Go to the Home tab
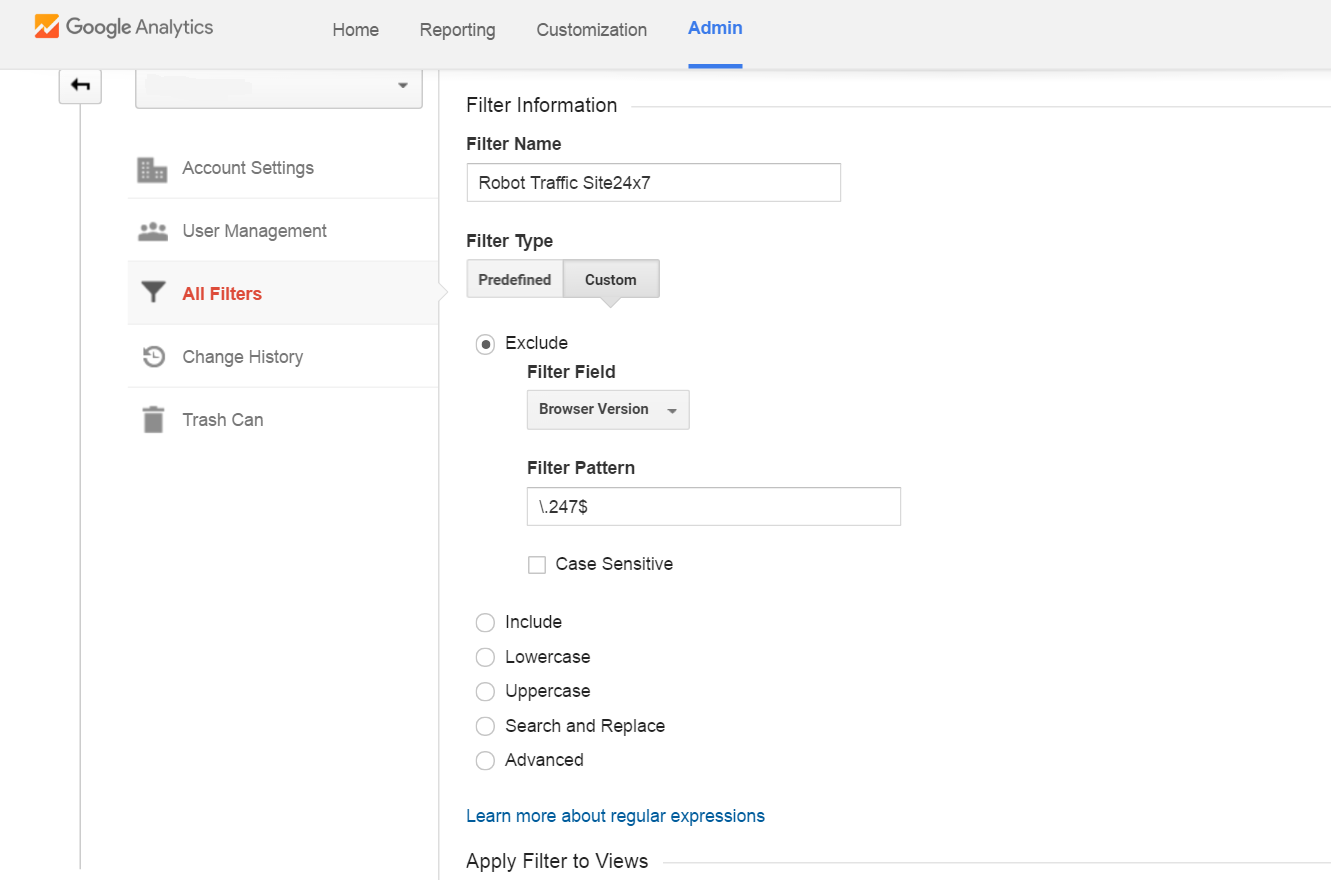The image size is (1331, 880). (x=355, y=30)
